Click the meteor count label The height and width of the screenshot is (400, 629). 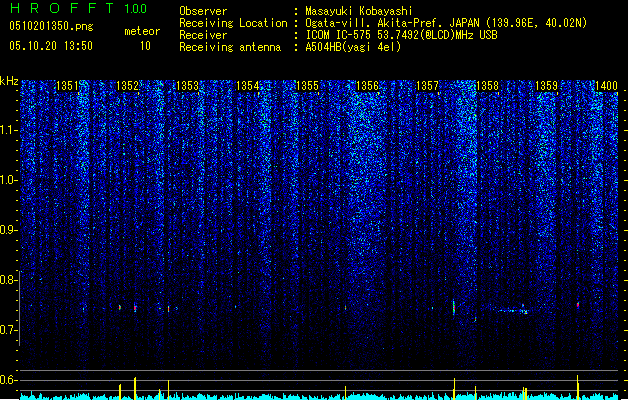[142, 31]
